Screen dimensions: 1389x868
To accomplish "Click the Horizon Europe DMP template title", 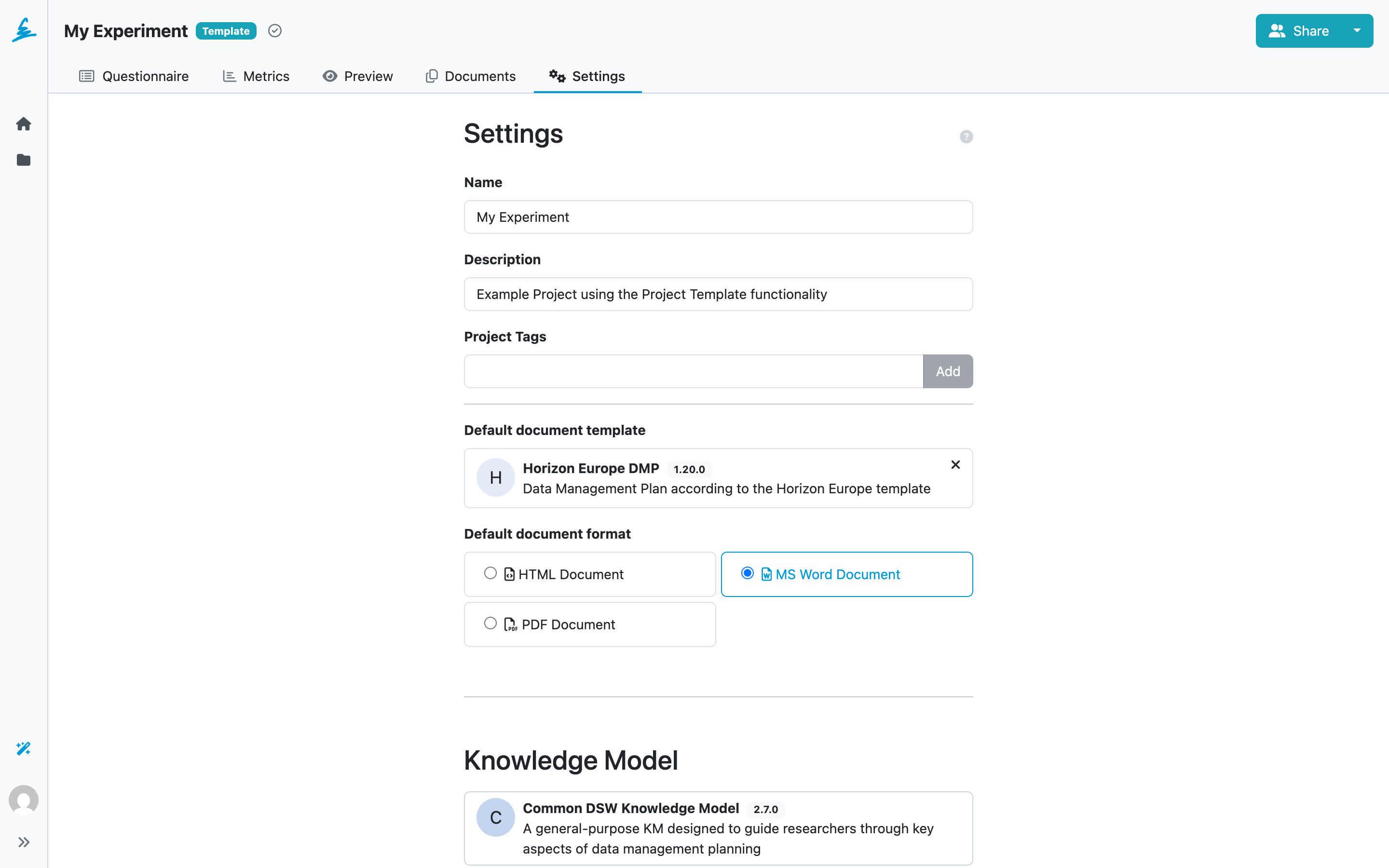I will (591, 468).
